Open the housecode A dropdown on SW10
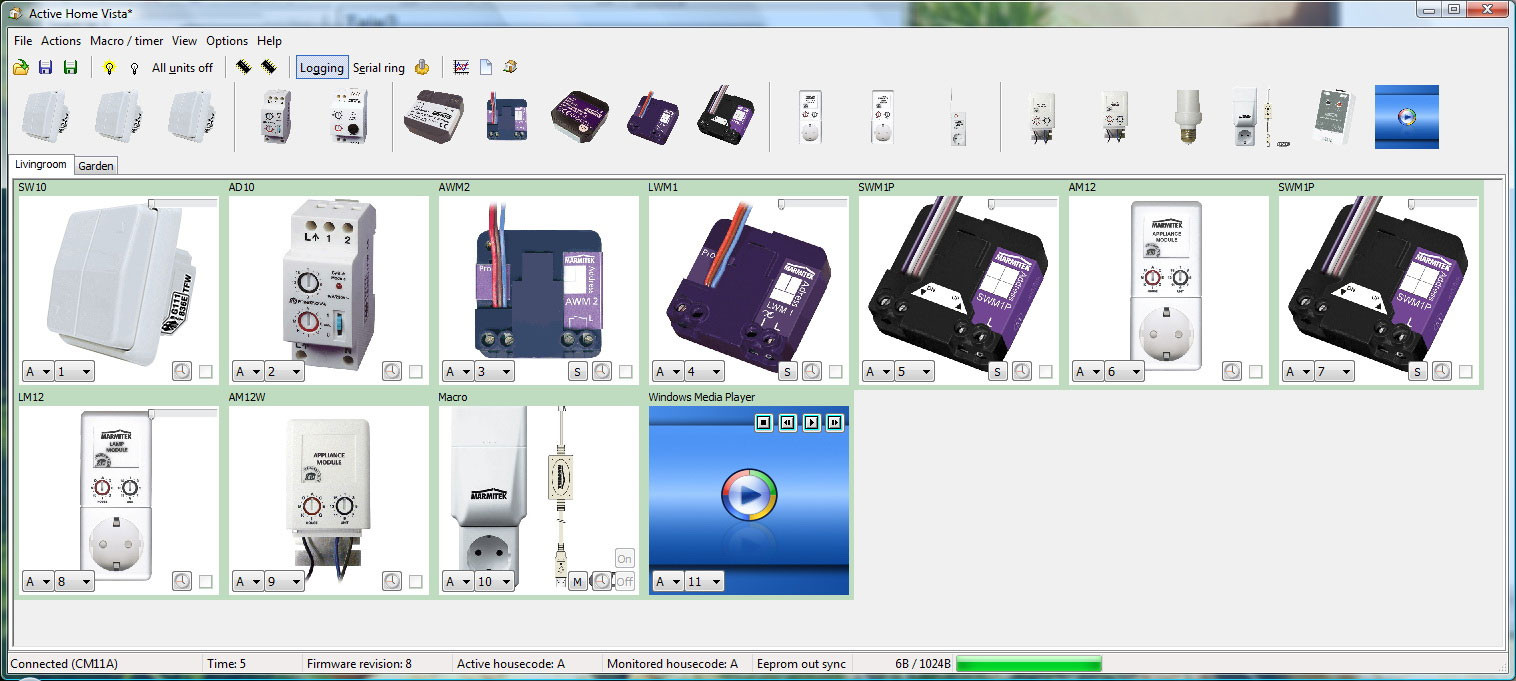 click(x=38, y=372)
